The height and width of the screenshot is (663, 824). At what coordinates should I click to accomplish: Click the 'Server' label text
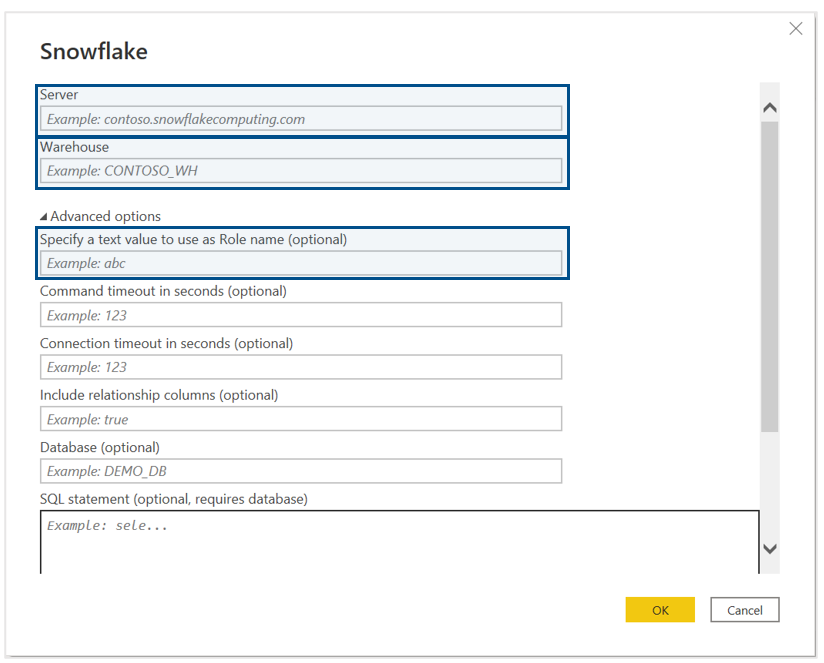click(59, 95)
